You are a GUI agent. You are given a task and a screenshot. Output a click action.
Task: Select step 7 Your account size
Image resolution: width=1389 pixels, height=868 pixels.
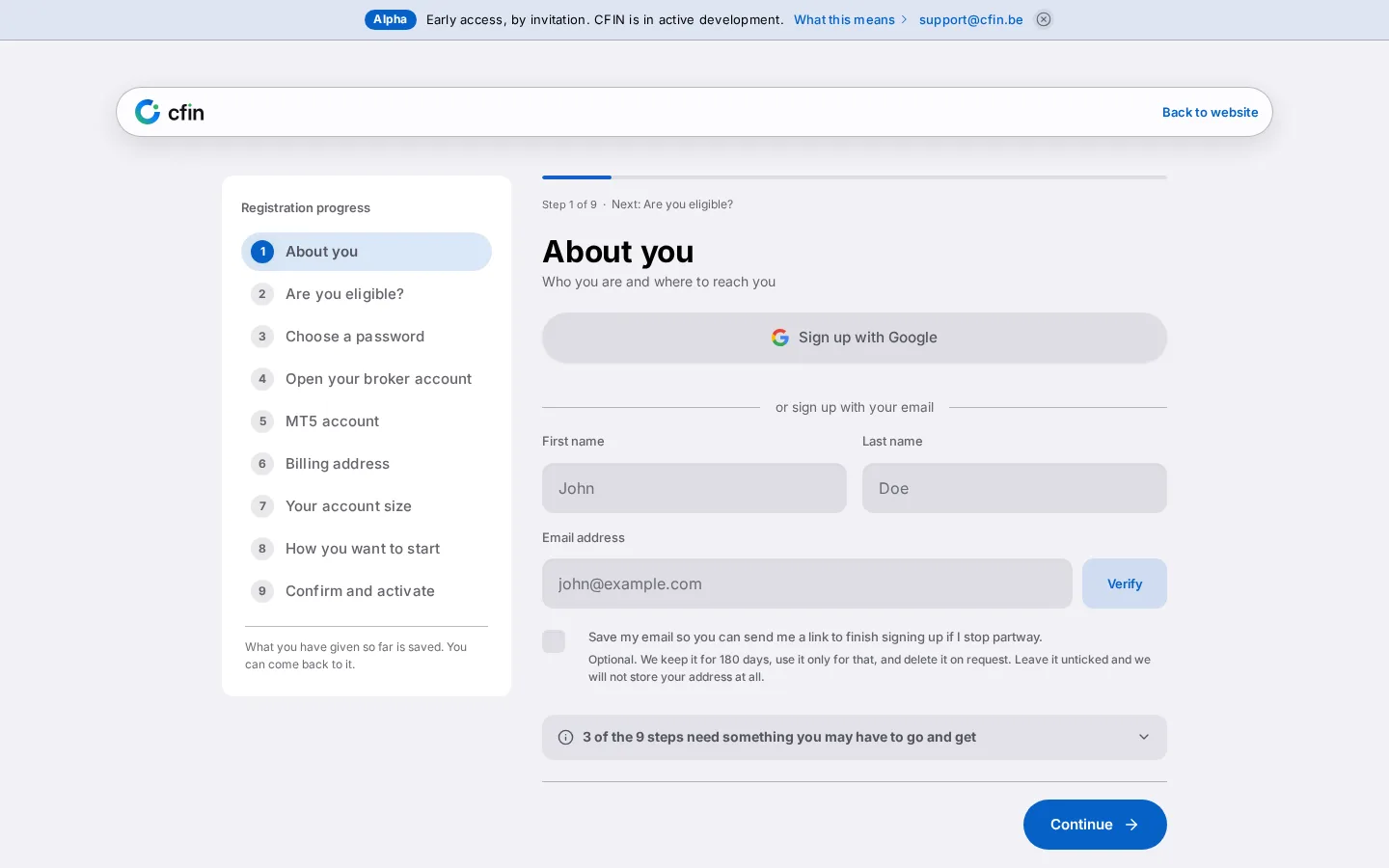click(x=367, y=506)
